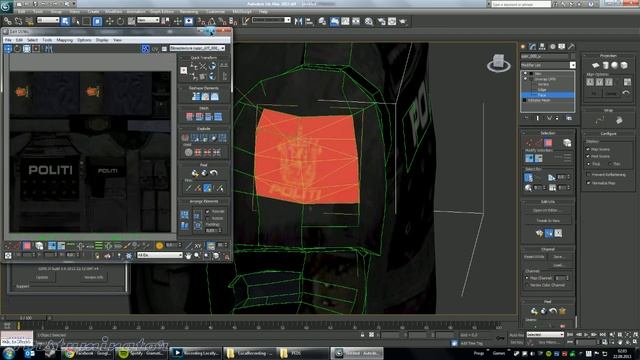Image resolution: width=640 pixels, height=360 pixels.
Task: Select red Polygon sub-object mode in Edit UVWs bottom bar
Action: pos(27,245)
